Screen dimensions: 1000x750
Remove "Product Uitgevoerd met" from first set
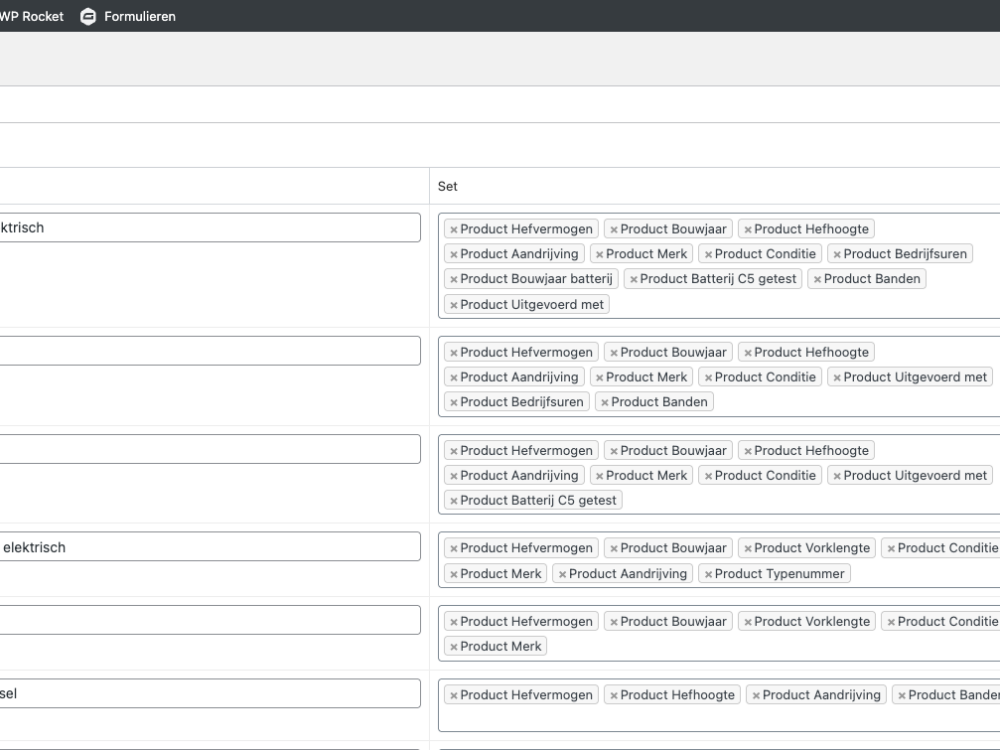[x=454, y=305]
